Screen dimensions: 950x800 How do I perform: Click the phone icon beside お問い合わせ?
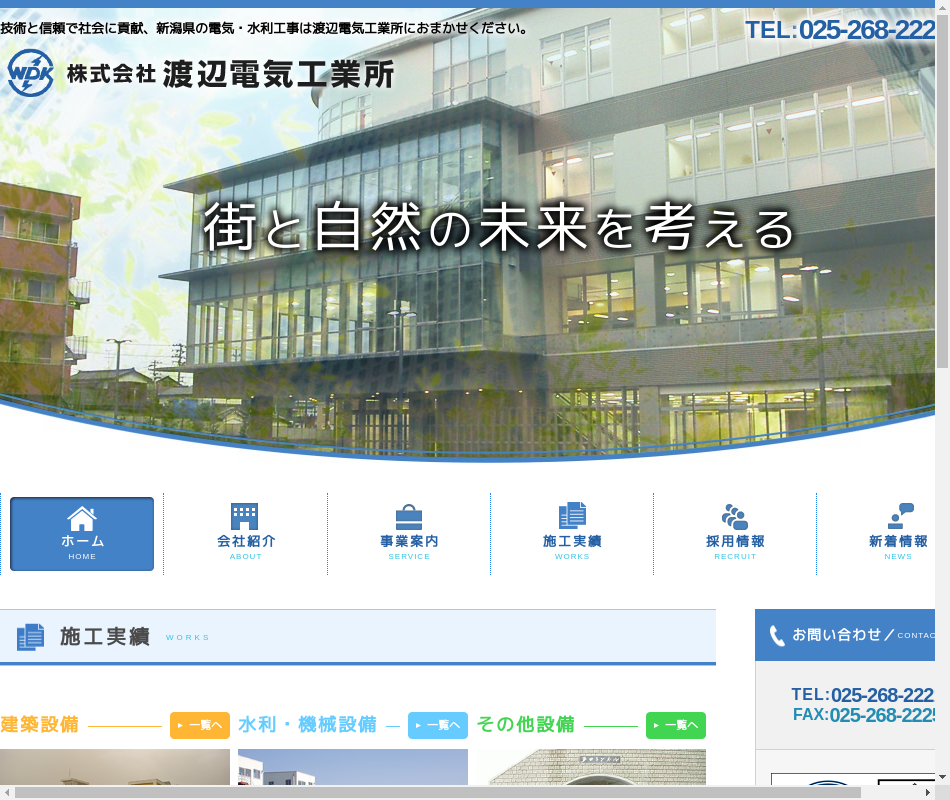click(777, 636)
